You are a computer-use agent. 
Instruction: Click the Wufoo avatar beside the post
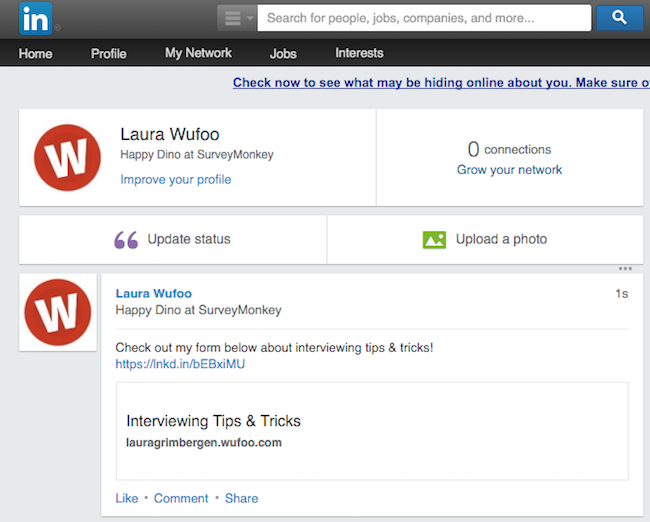pos(58,312)
